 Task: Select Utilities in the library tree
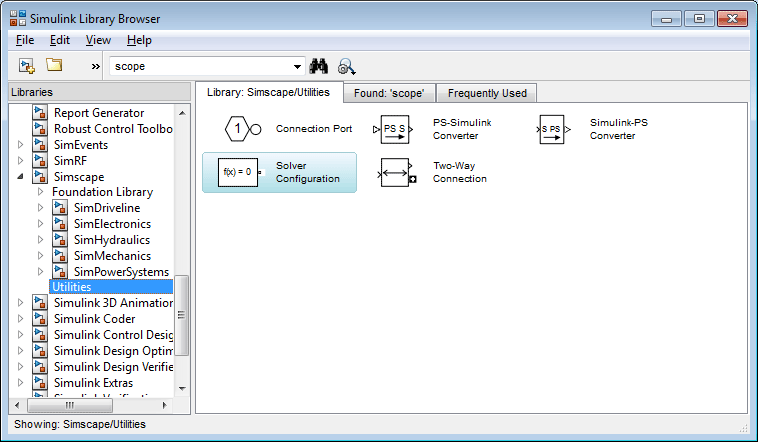coord(111,287)
